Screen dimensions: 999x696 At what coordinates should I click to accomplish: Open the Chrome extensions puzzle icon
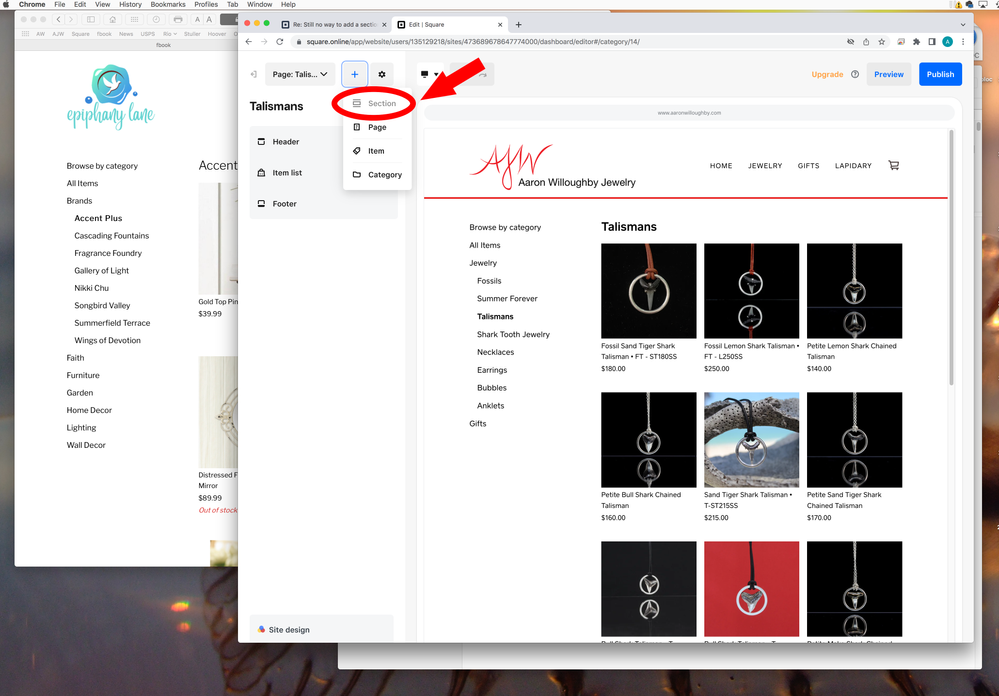[916, 42]
